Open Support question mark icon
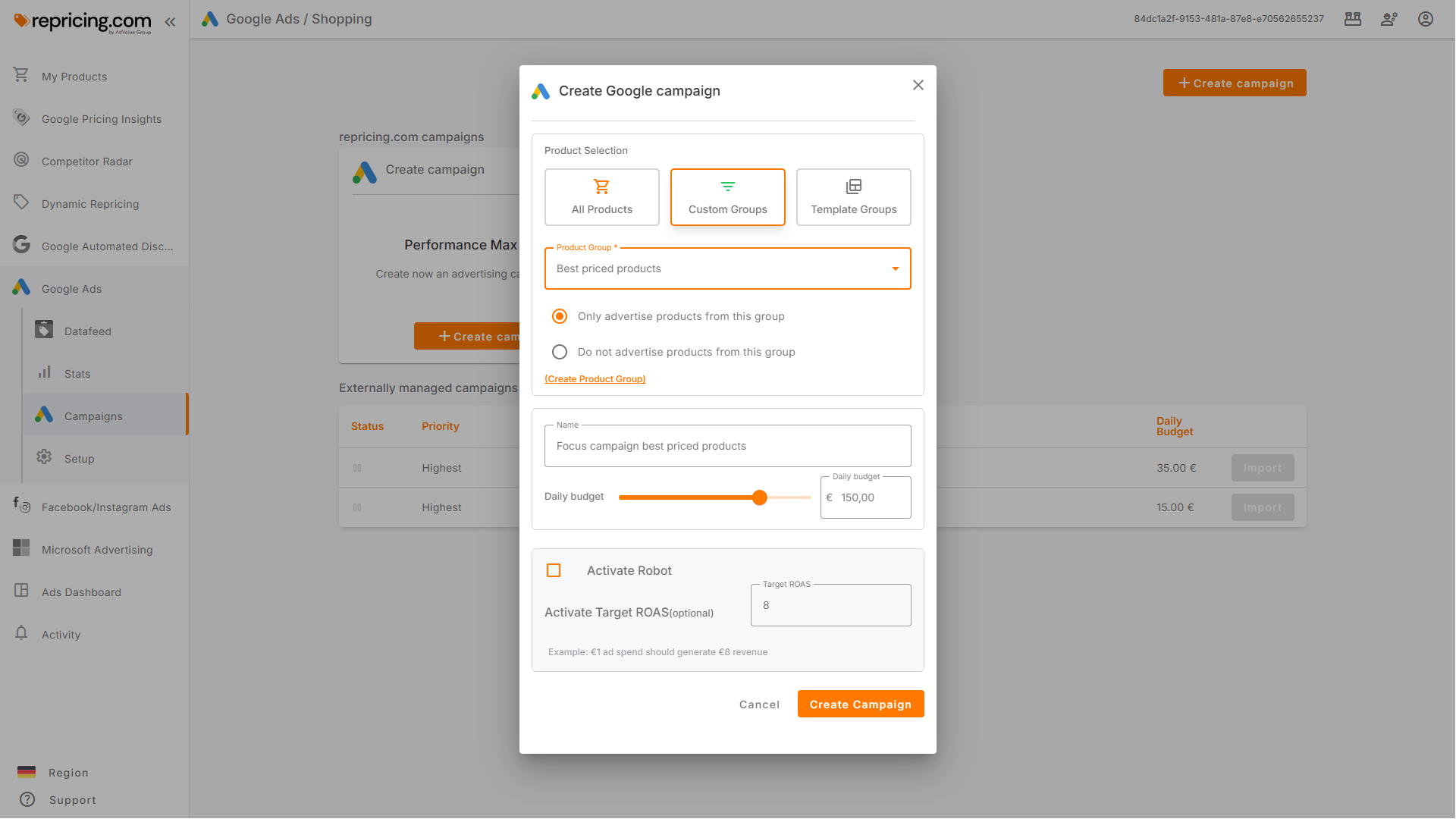This screenshot has width=1456, height=819. pyautogui.click(x=27, y=799)
